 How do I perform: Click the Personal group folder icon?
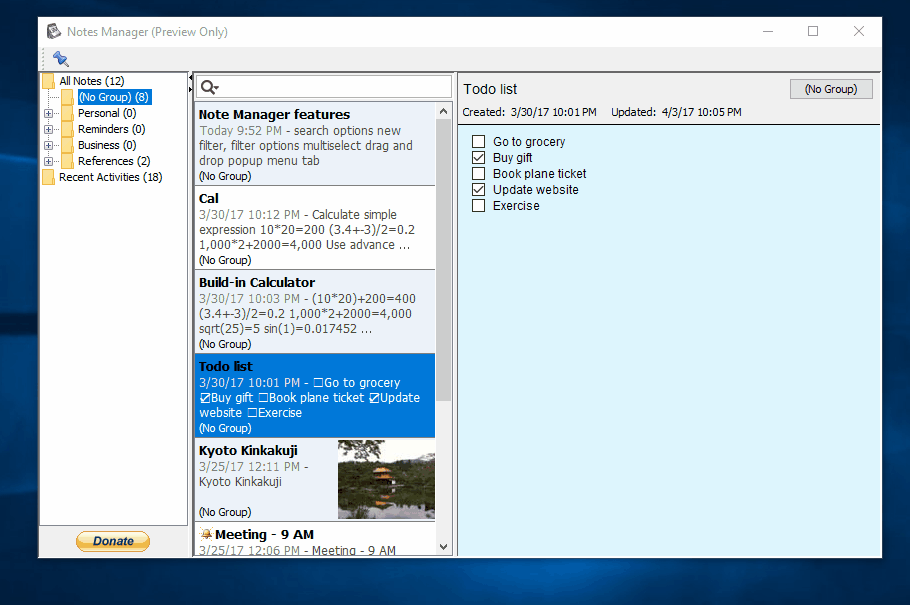click(x=70, y=113)
